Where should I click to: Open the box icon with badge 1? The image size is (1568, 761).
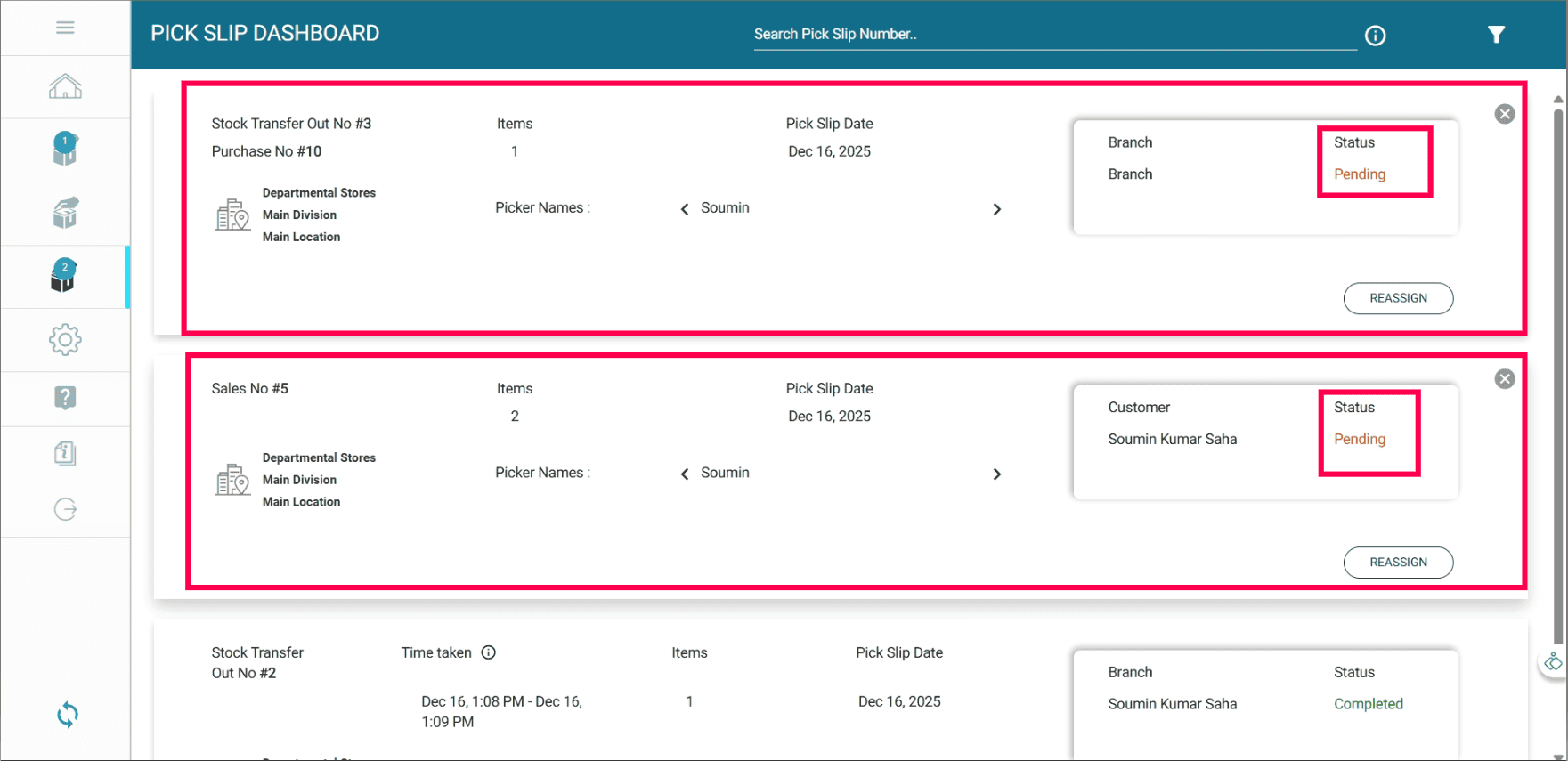pos(65,149)
